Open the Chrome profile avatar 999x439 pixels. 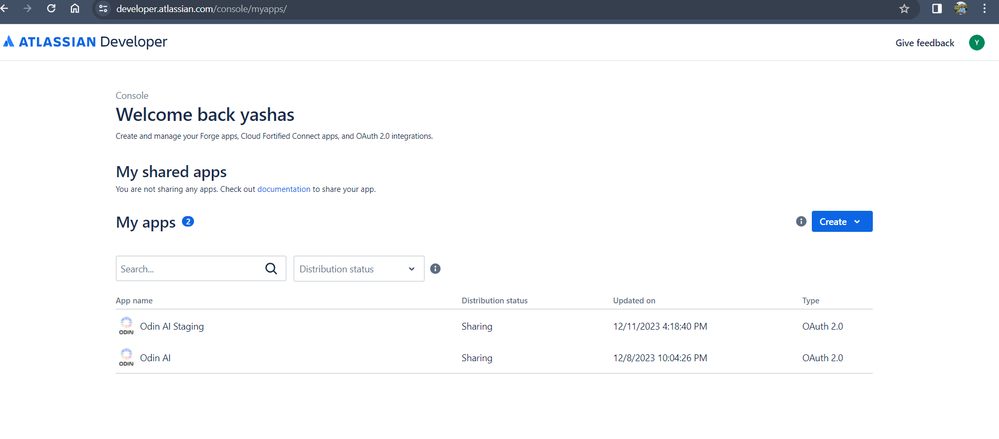[x=961, y=9]
